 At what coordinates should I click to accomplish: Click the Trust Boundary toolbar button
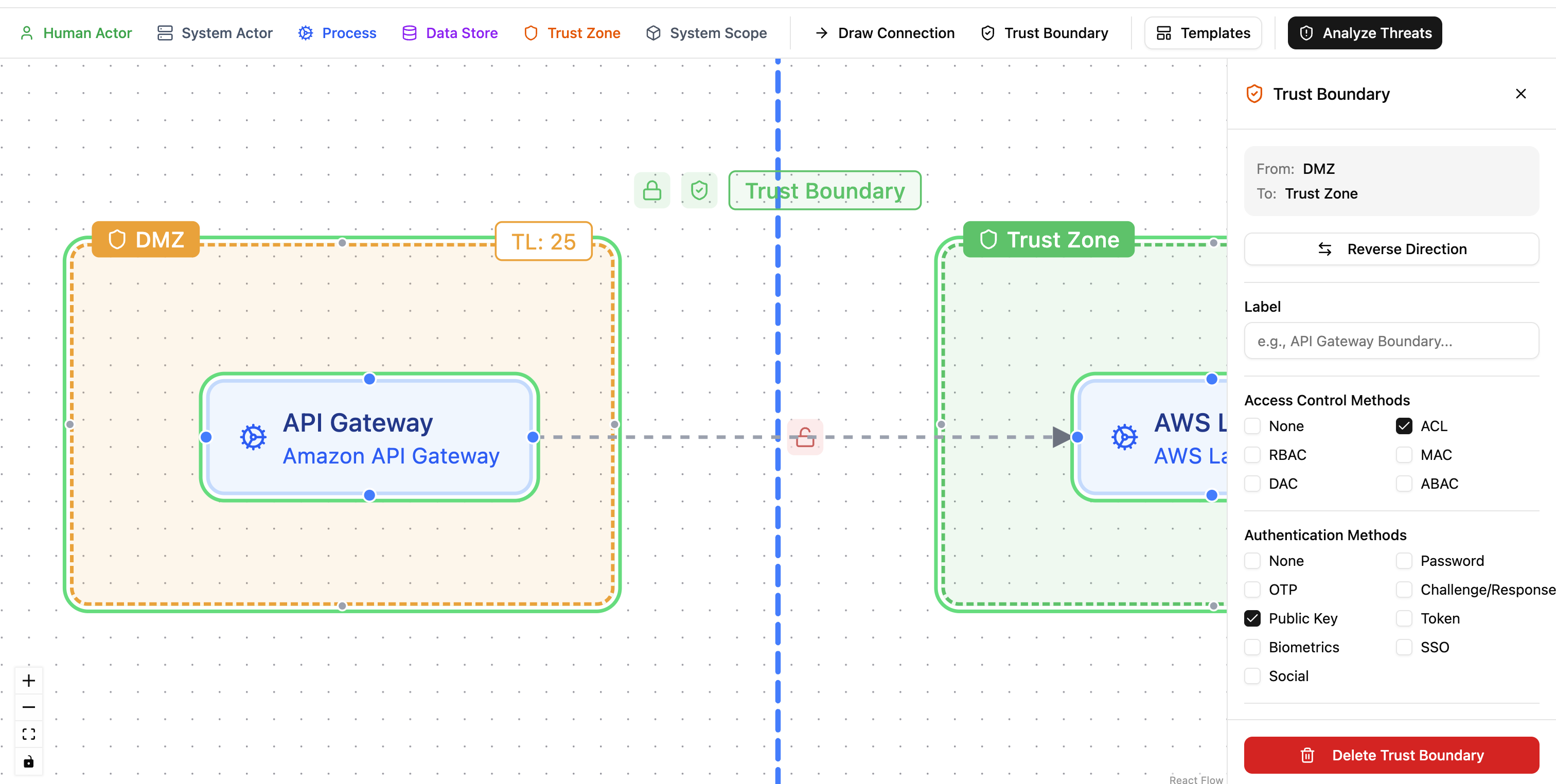click(x=1045, y=32)
